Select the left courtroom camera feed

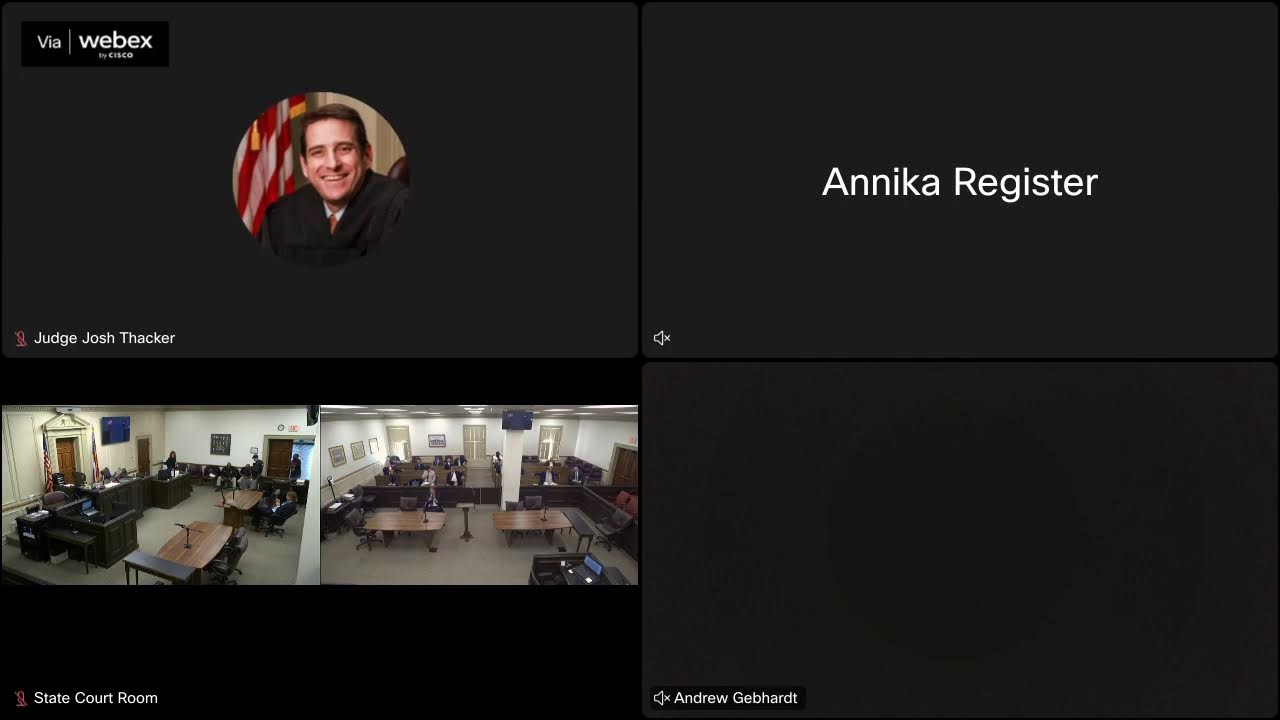(x=160, y=495)
